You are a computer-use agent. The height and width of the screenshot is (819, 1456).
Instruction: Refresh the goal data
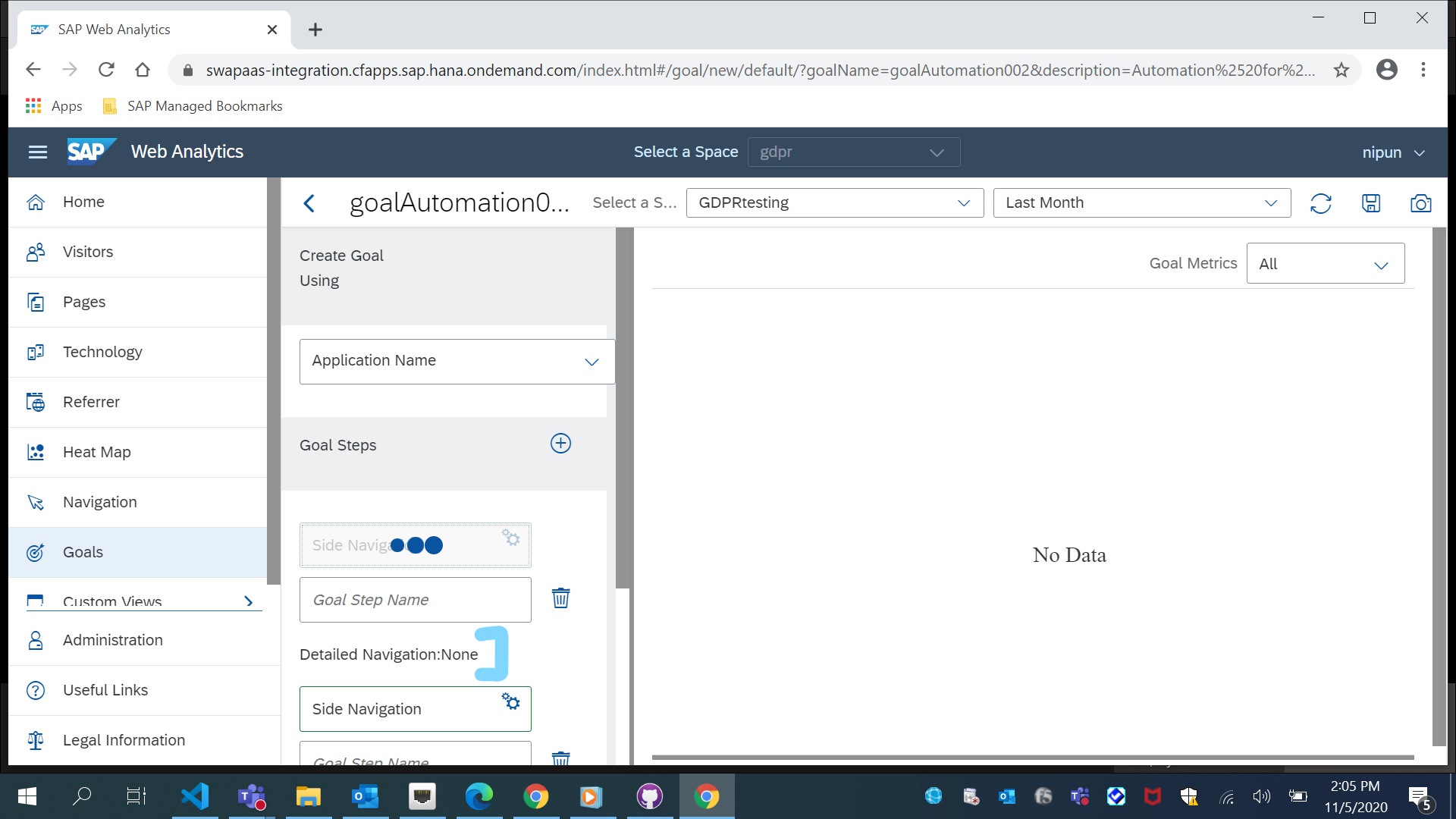click(1321, 202)
